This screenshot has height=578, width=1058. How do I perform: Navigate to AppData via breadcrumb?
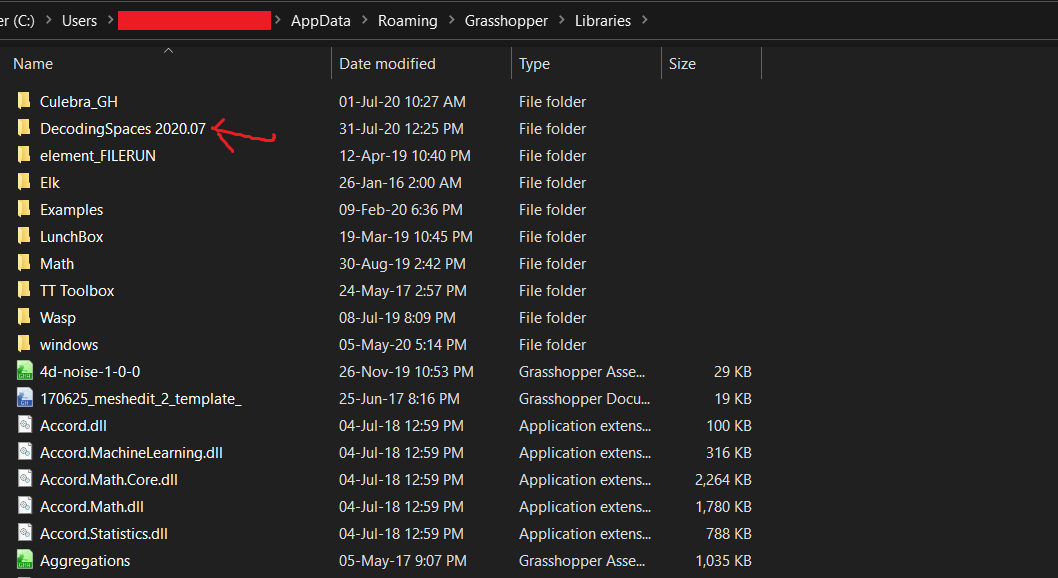point(320,20)
